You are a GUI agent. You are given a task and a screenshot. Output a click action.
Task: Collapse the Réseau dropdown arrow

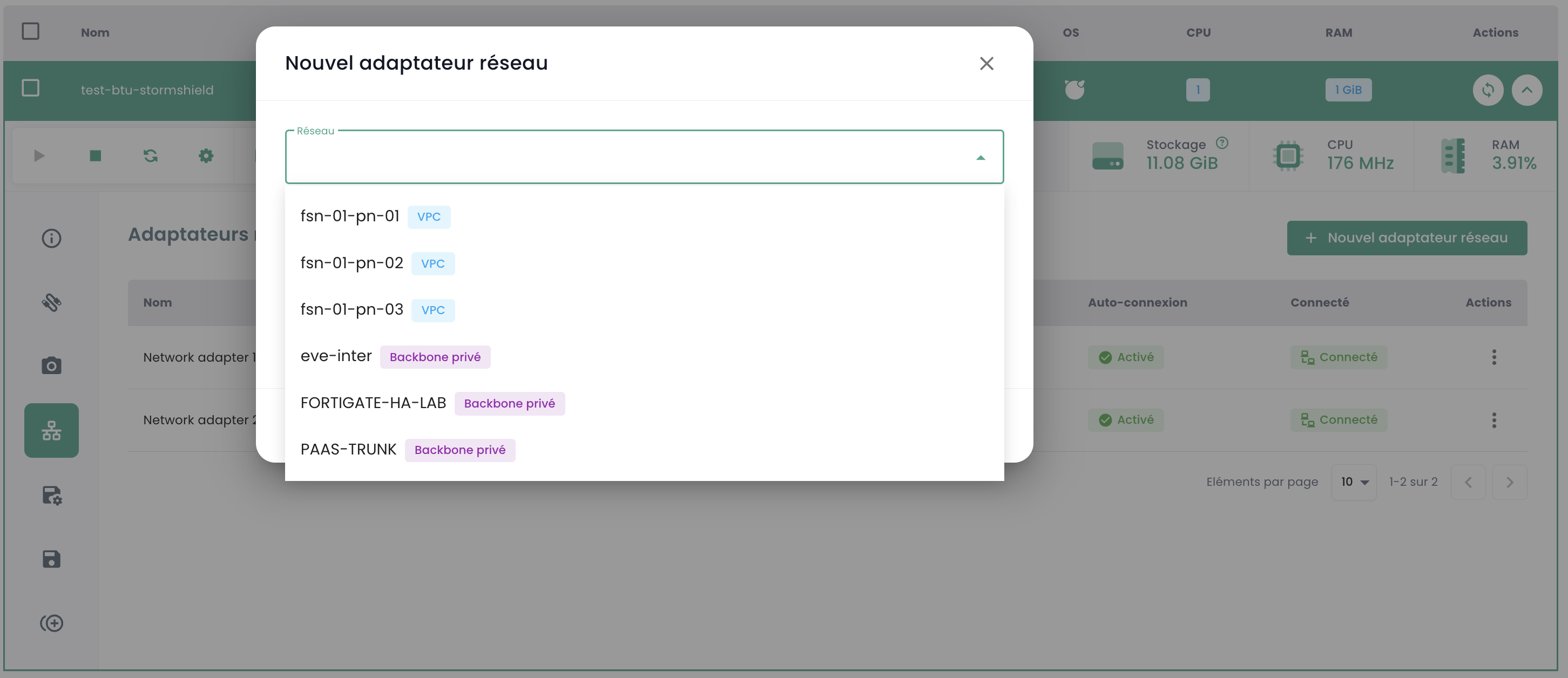point(980,158)
